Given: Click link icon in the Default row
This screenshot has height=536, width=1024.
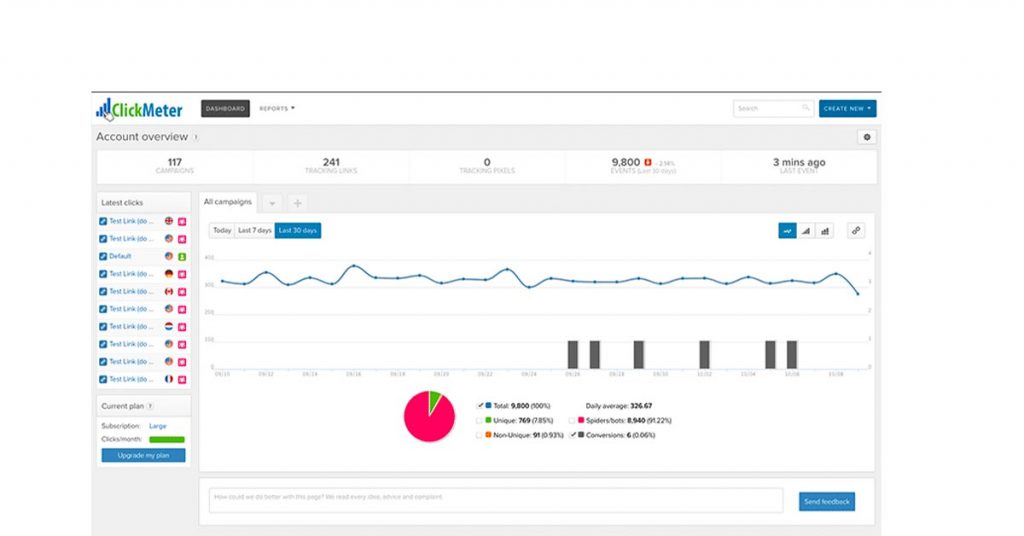Looking at the screenshot, I should [x=103, y=257].
